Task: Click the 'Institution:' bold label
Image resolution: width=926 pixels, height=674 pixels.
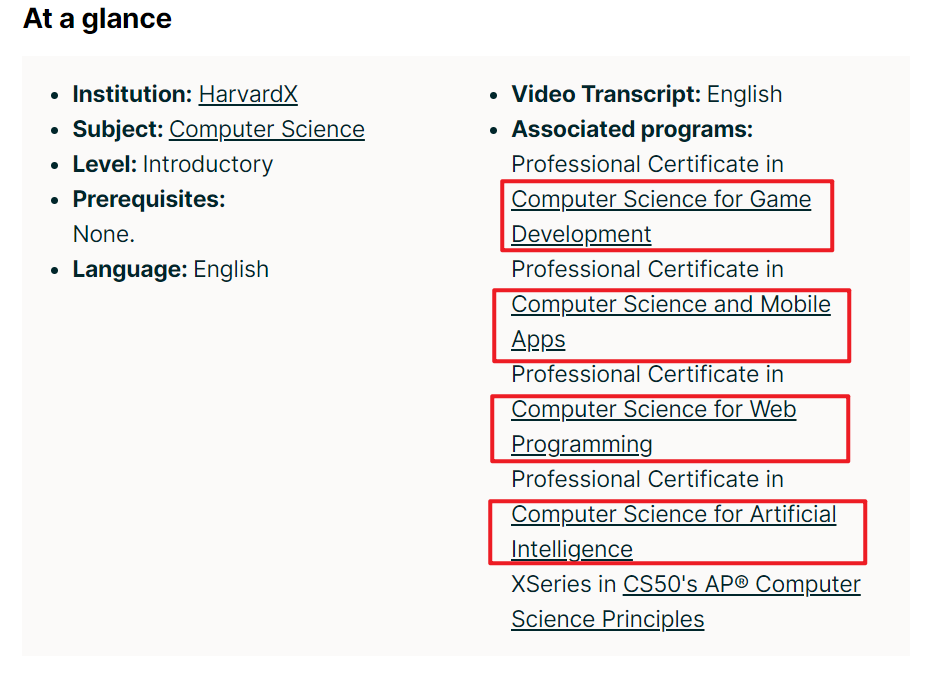Action: point(132,95)
